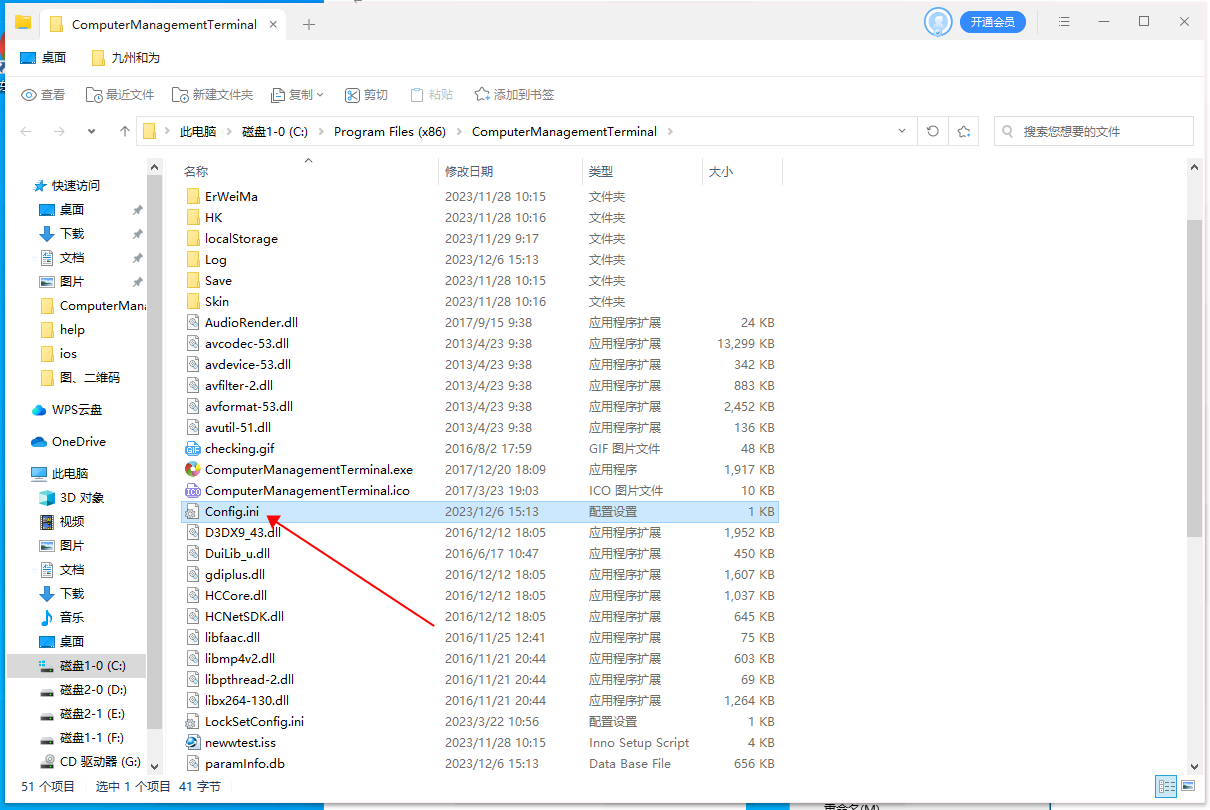Click the 查看 eye icon in toolbar
This screenshot has height=810, width=1210.
click(x=43, y=95)
